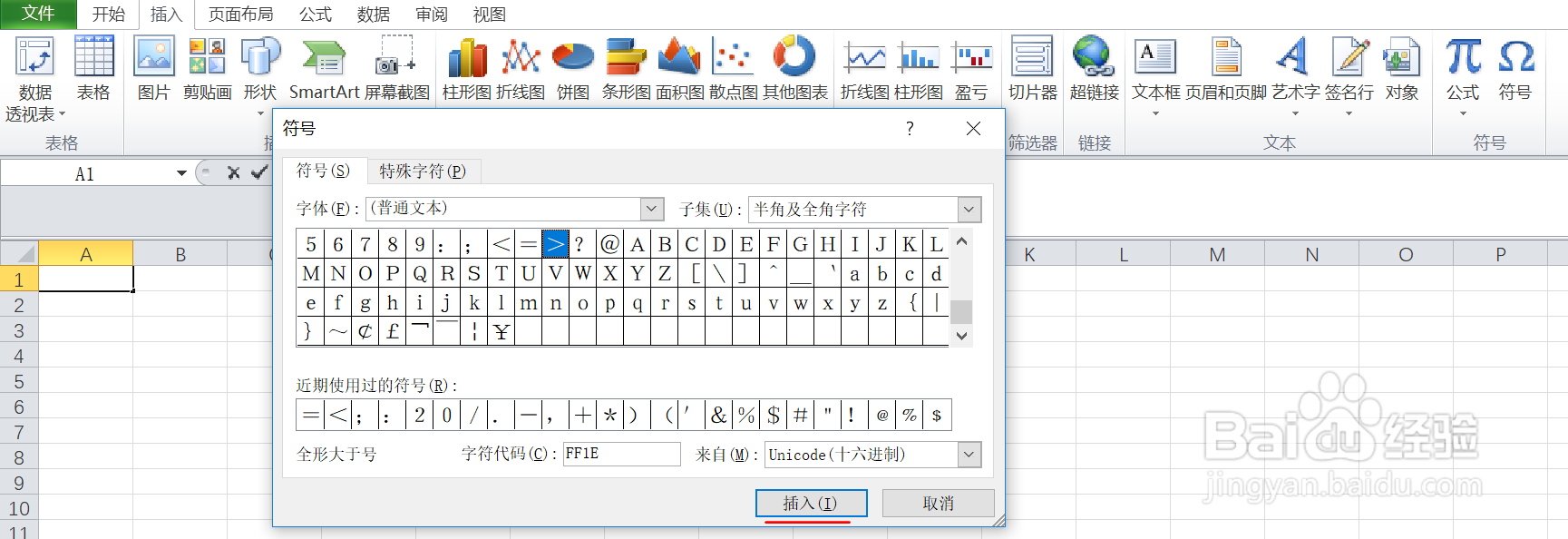
Task: Close the 符号 dialog
Action: click(973, 129)
